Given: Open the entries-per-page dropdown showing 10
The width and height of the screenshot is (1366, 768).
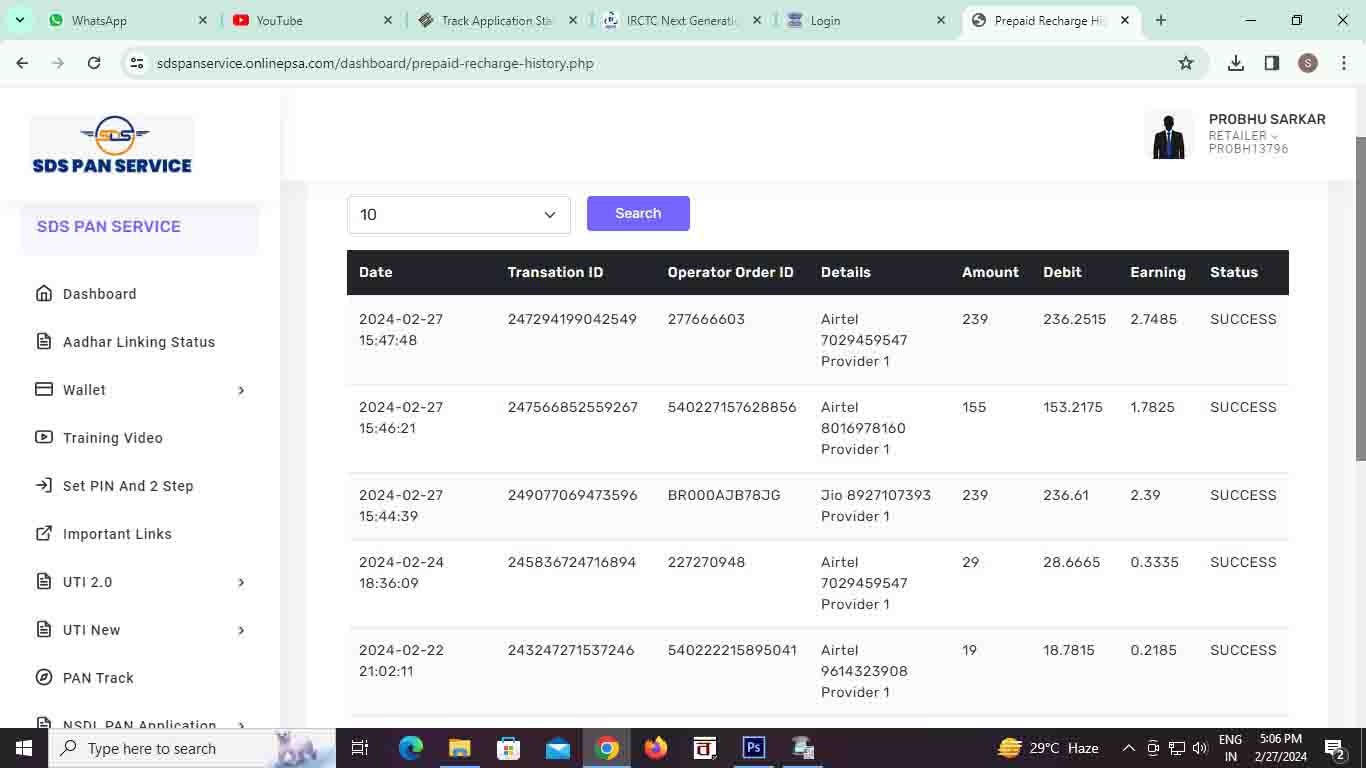Looking at the screenshot, I should coord(458,215).
